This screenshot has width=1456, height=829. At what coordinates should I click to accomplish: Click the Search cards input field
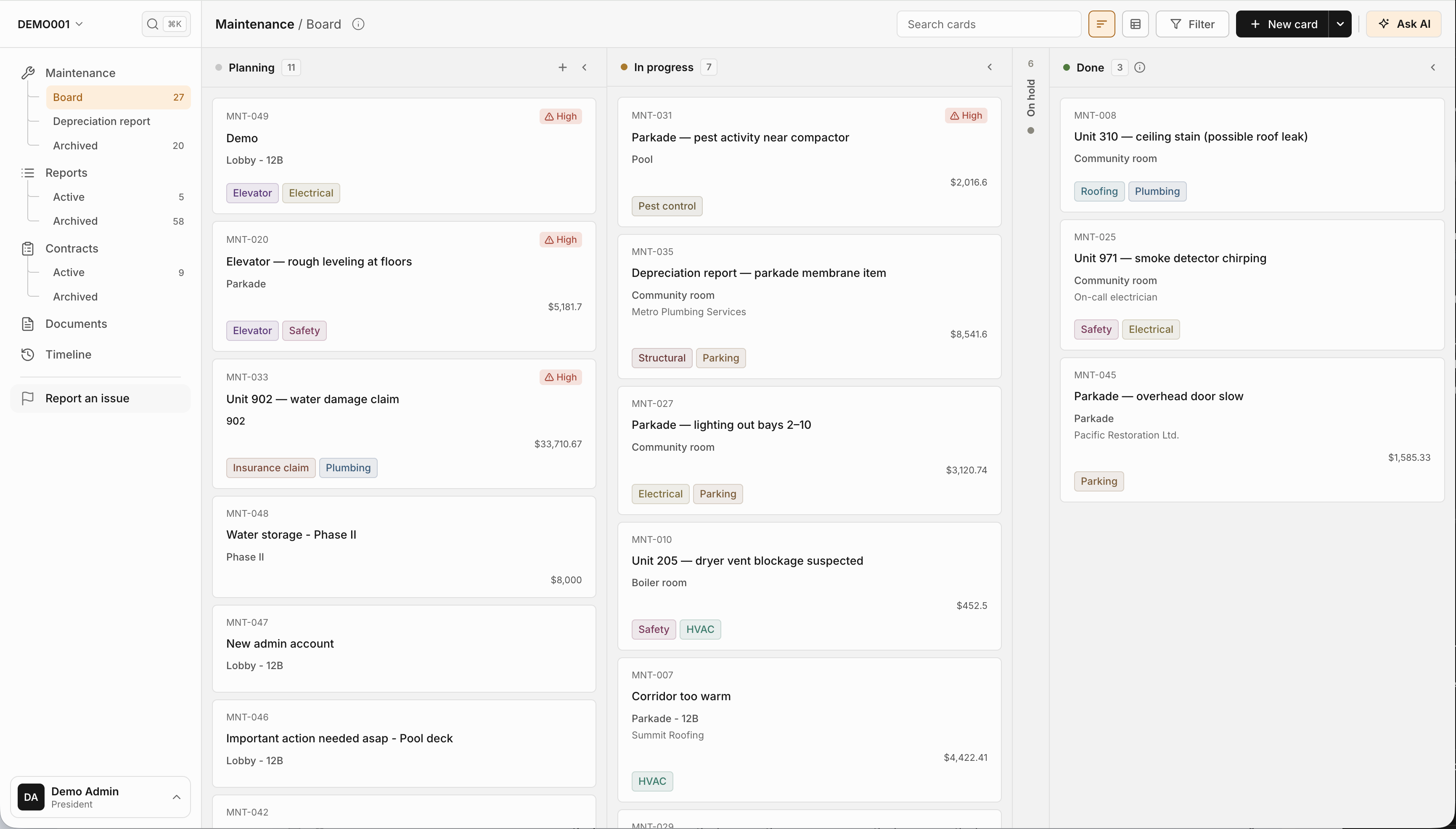coord(989,24)
